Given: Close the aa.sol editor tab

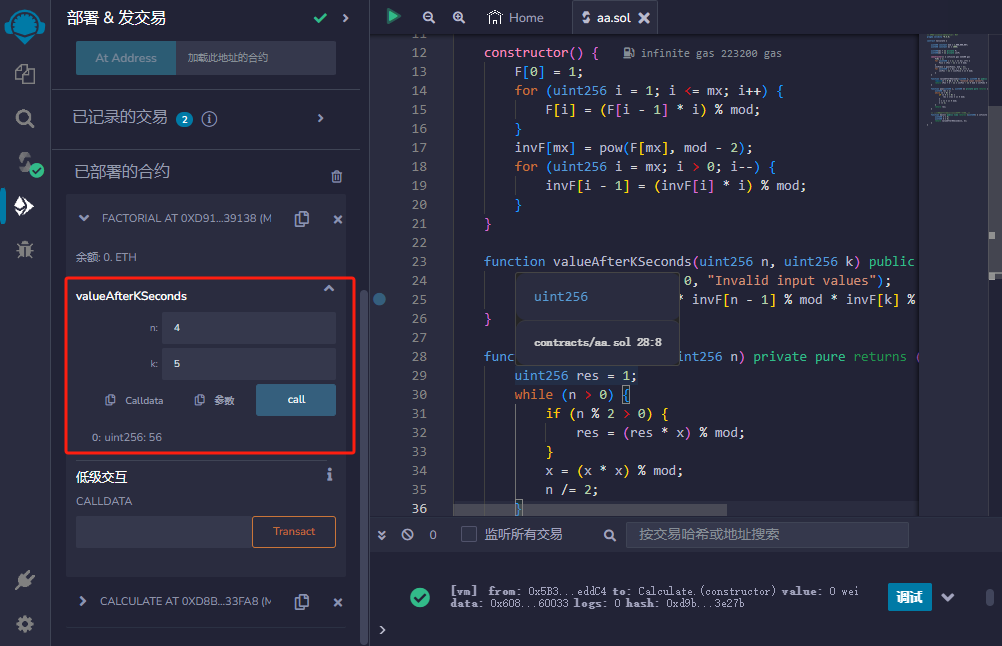Looking at the screenshot, I should tap(644, 18).
